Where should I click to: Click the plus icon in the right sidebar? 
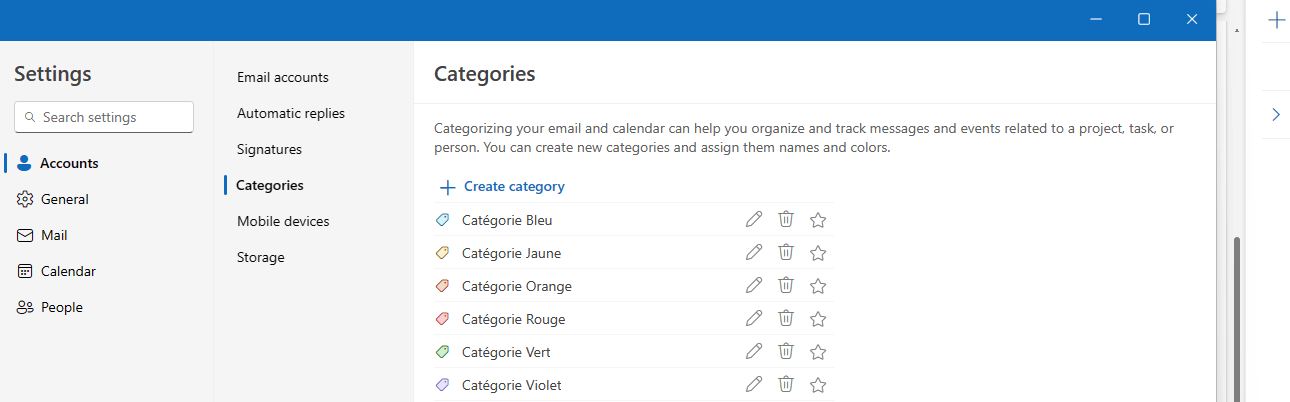1276,20
